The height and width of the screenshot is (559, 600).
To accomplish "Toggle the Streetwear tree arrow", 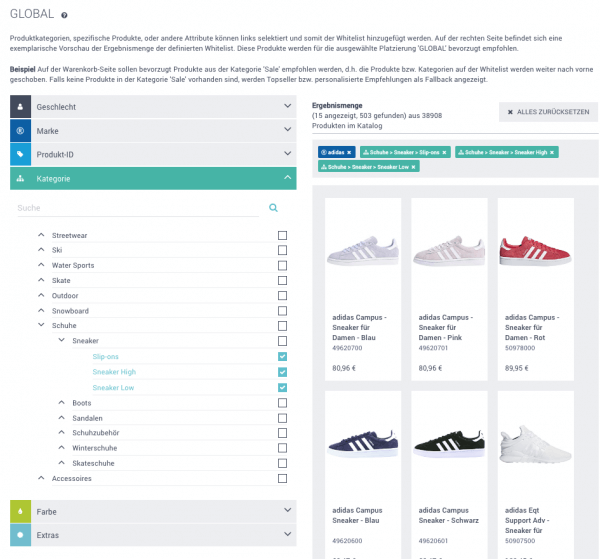I will 41,235.
